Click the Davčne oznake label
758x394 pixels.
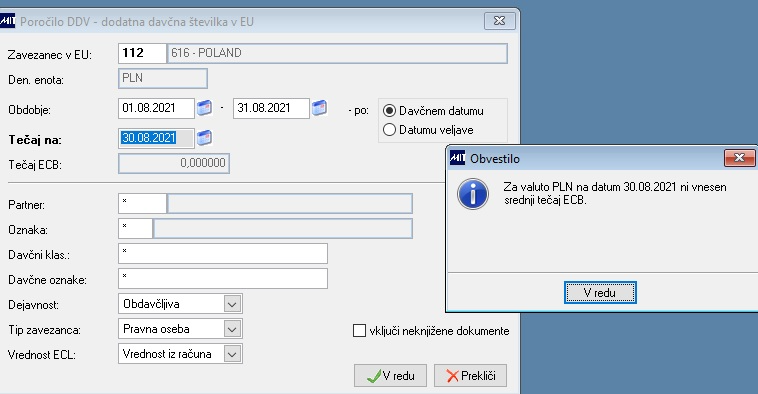click(47, 280)
